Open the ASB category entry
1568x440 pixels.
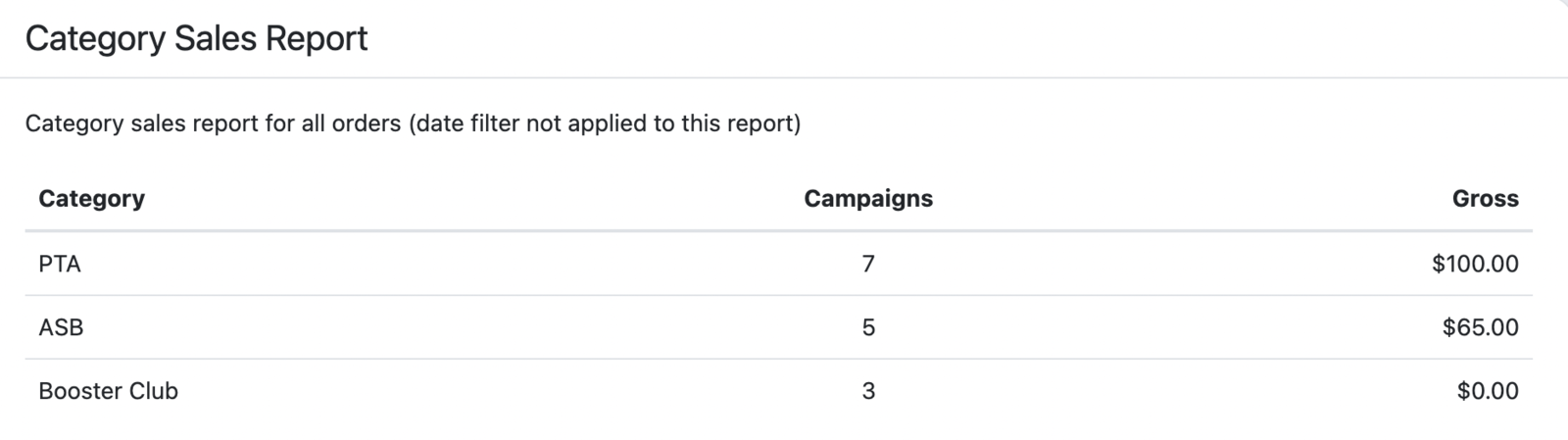[61, 327]
